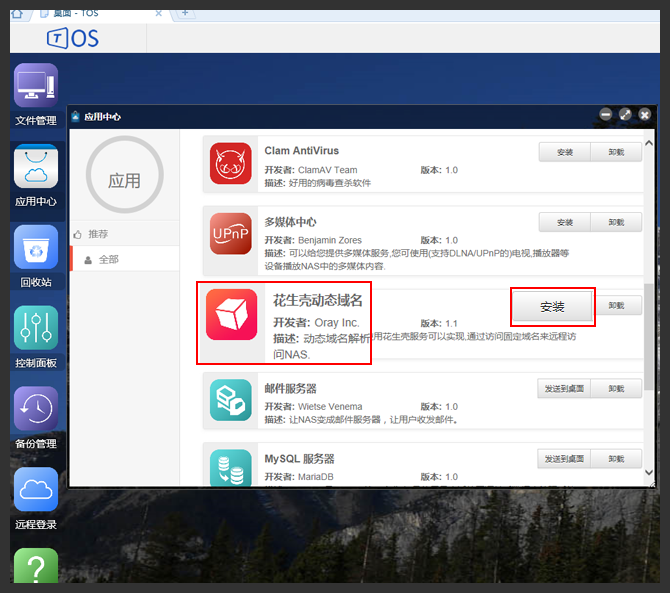Click 发送到桌面 for 邮件服务器
This screenshot has height=593, width=670.
(564, 388)
